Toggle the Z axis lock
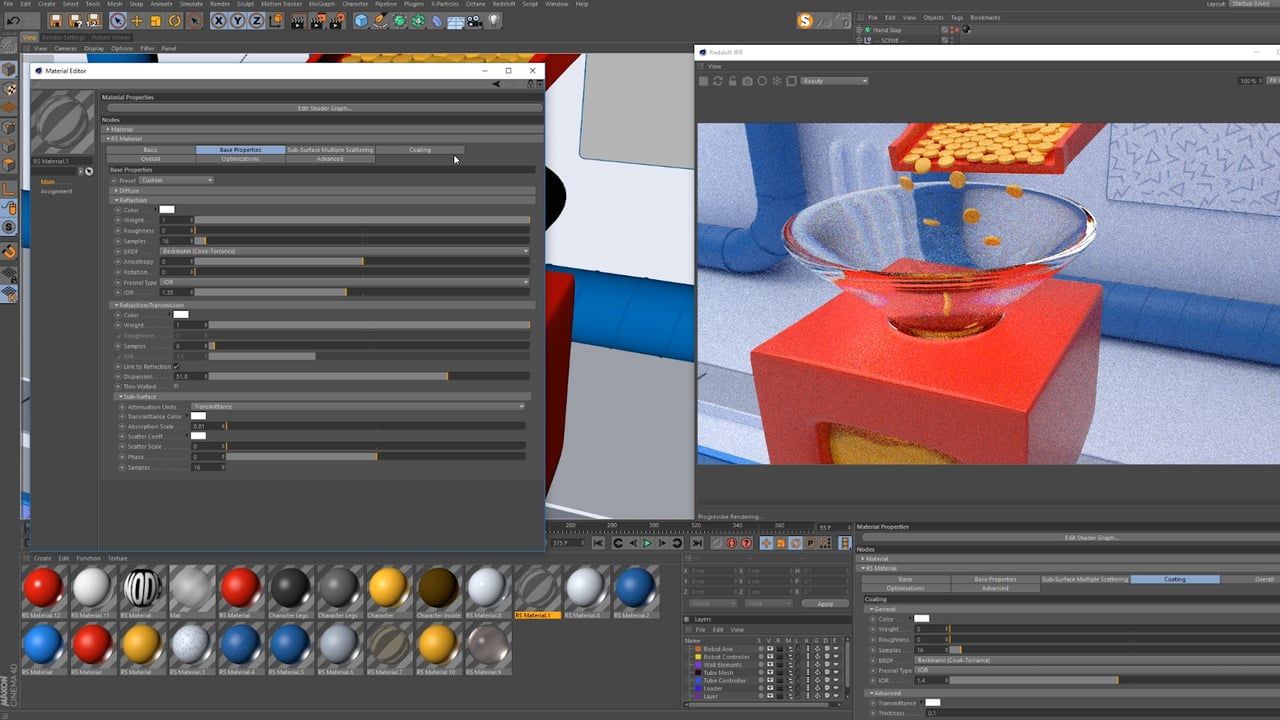 257,21
